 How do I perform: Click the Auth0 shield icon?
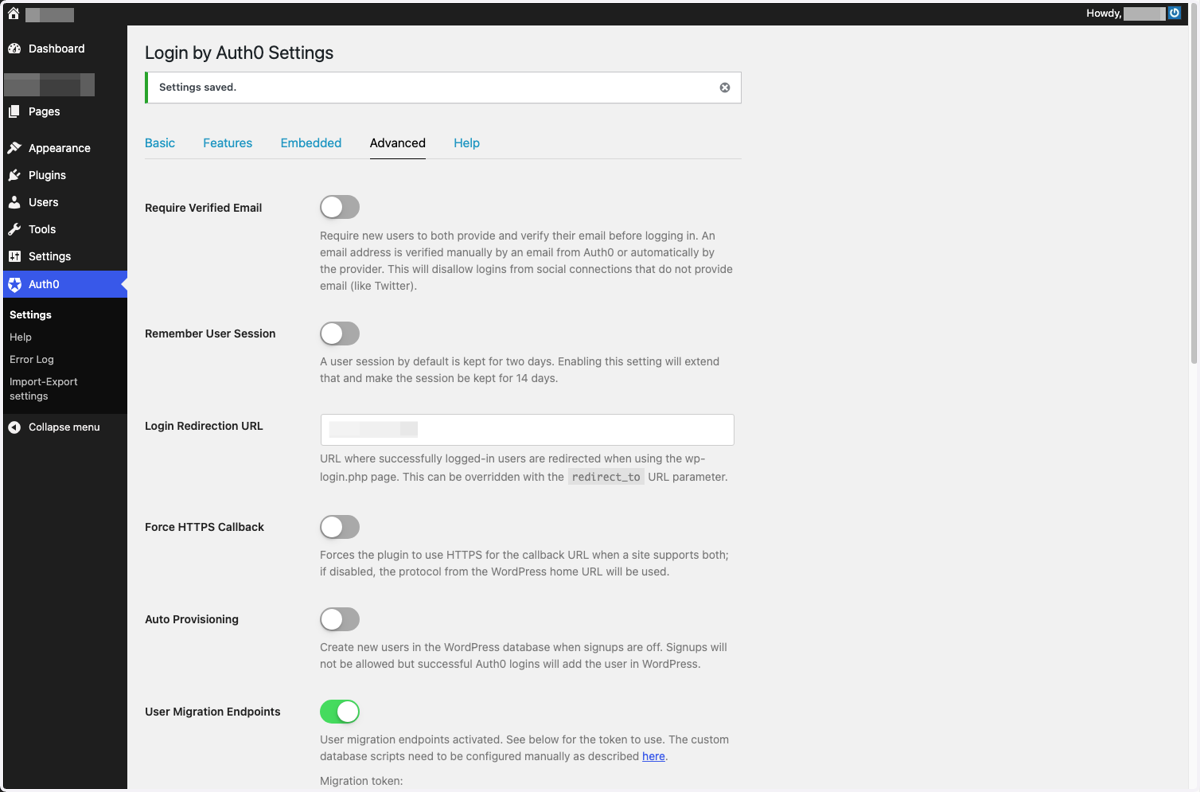[14, 284]
